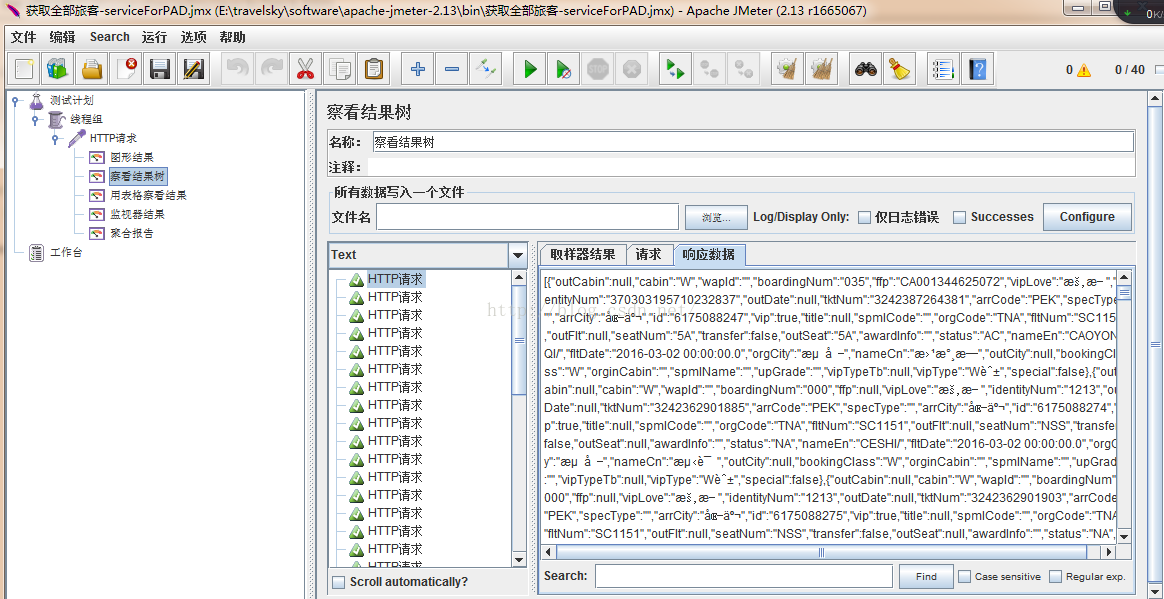Click the Search text field
The height and width of the screenshot is (599, 1164).
coord(744,577)
